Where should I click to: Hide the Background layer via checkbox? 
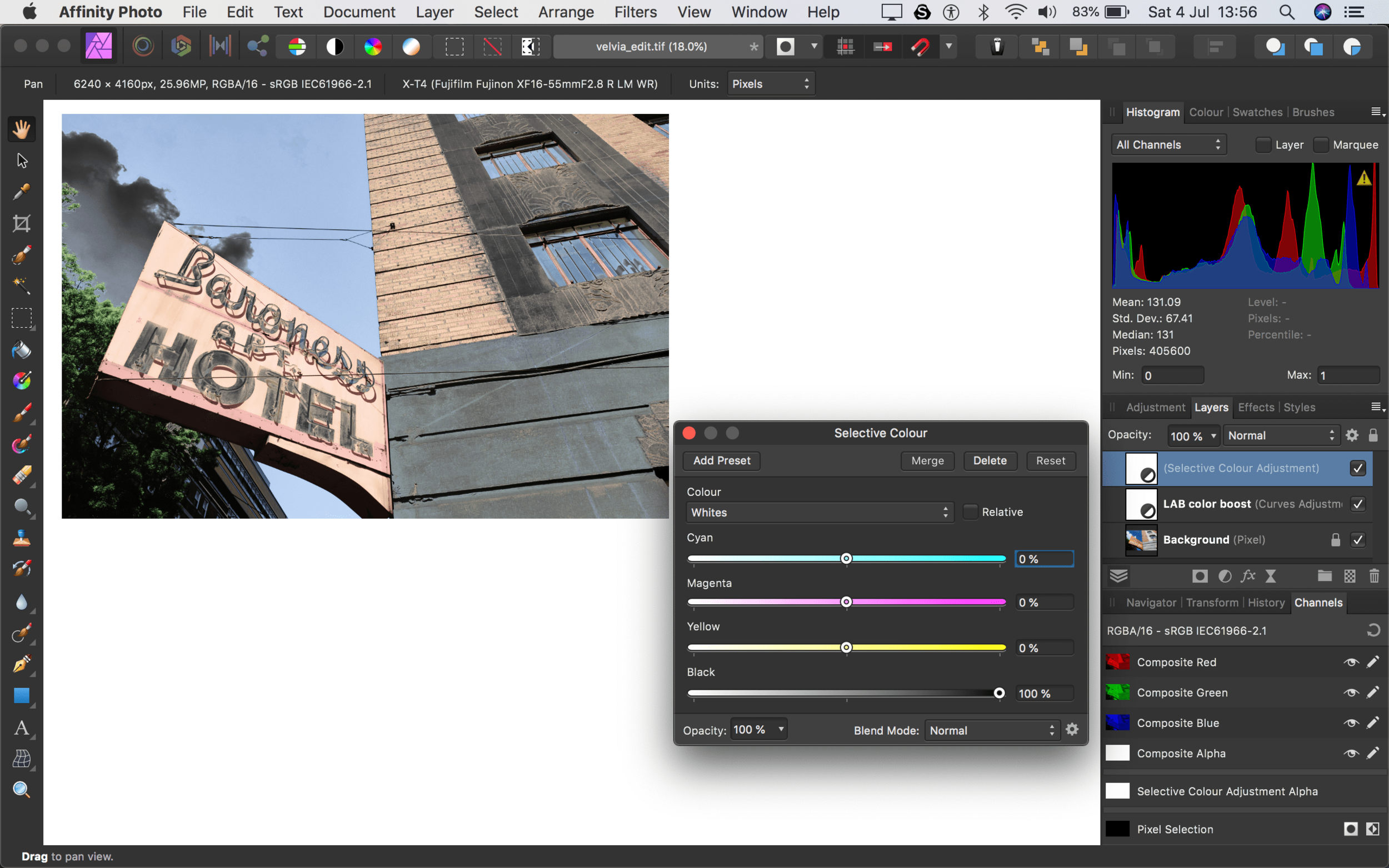click(1357, 540)
